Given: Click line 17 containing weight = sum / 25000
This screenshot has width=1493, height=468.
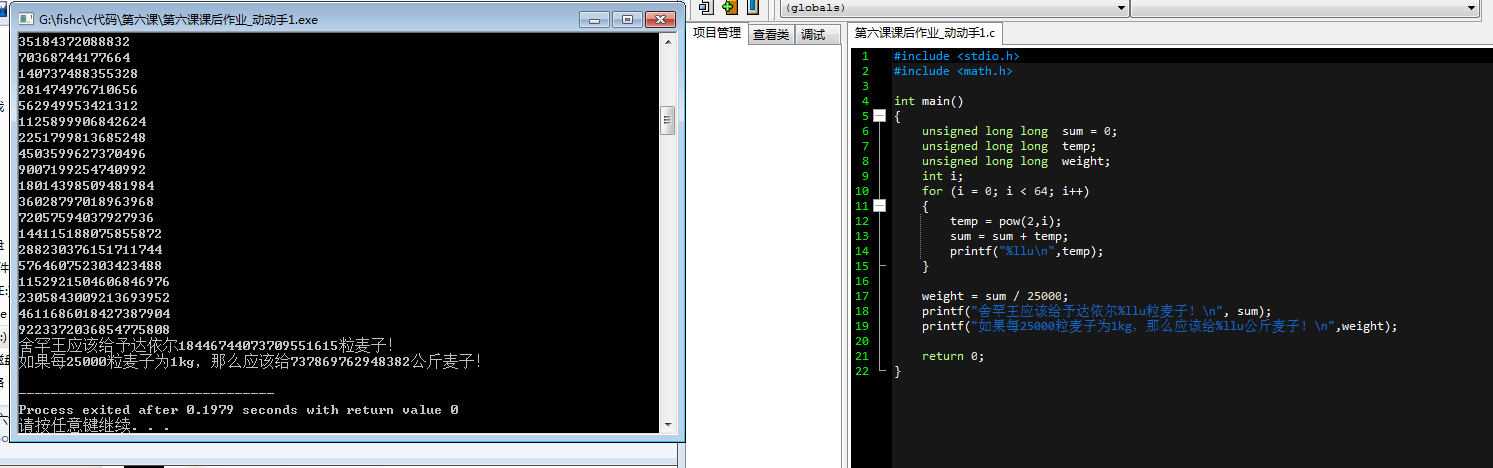Looking at the screenshot, I should 995,296.
